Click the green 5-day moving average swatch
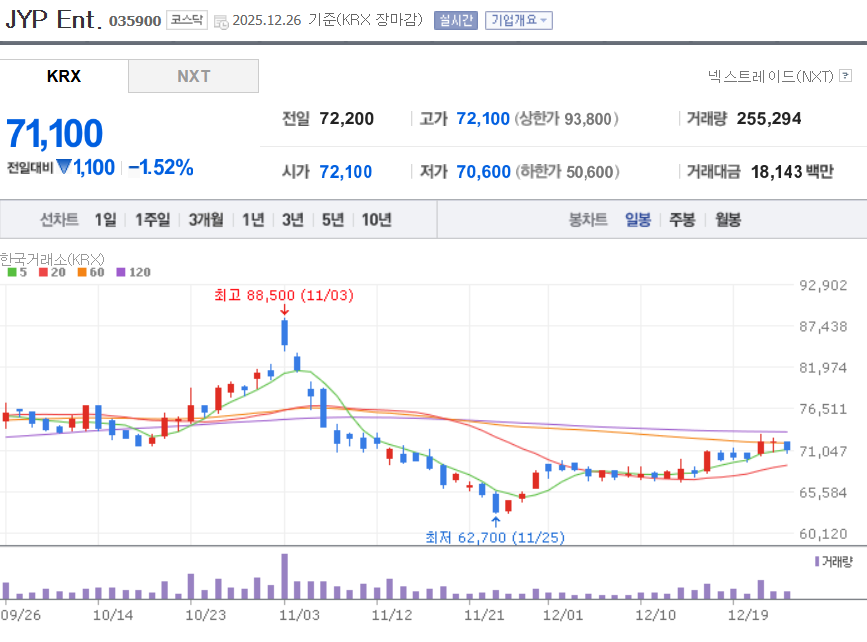Screen dimensions: 867x642 pyautogui.click(x=12, y=272)
